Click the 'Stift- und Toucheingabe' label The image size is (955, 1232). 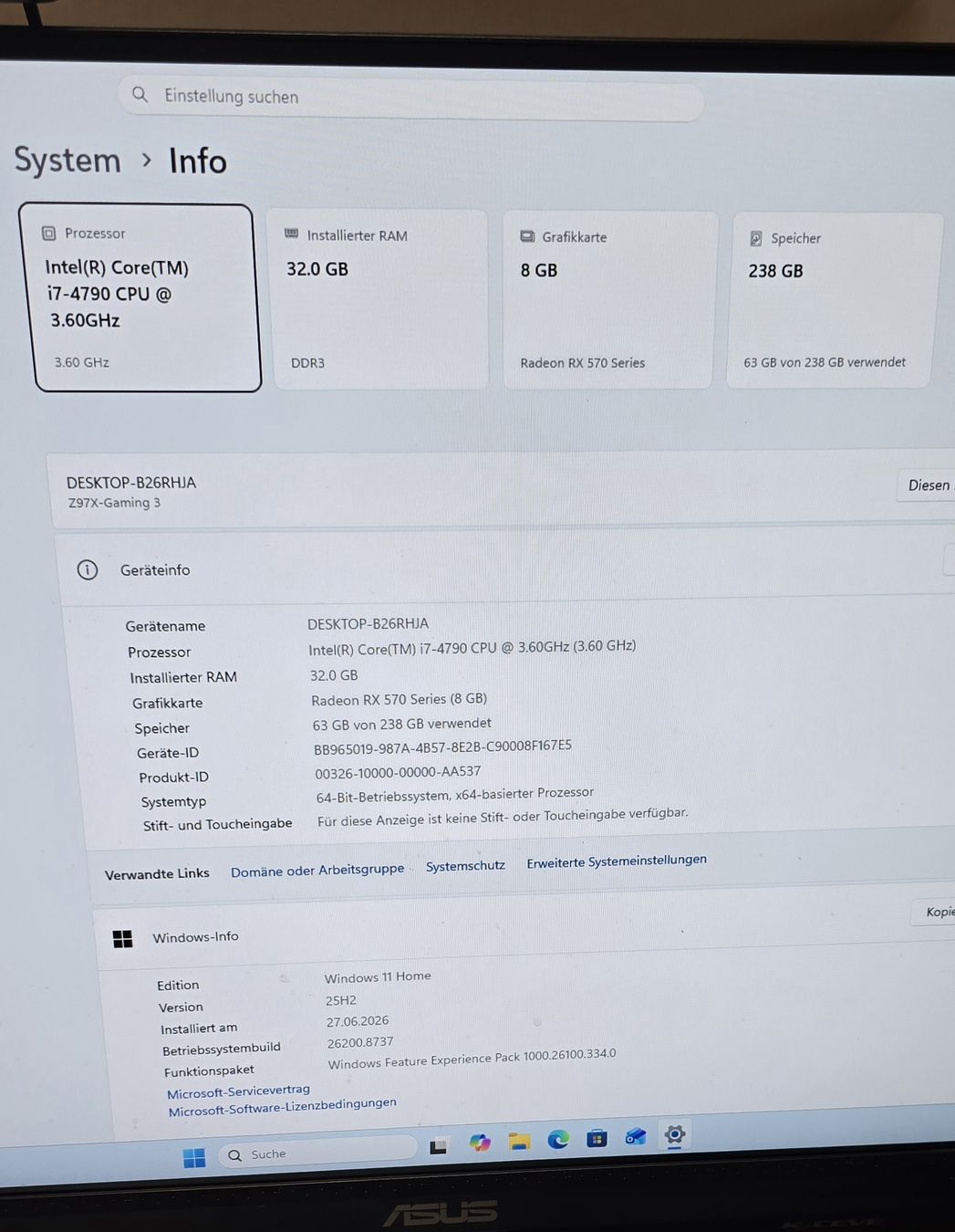point(217,824)
